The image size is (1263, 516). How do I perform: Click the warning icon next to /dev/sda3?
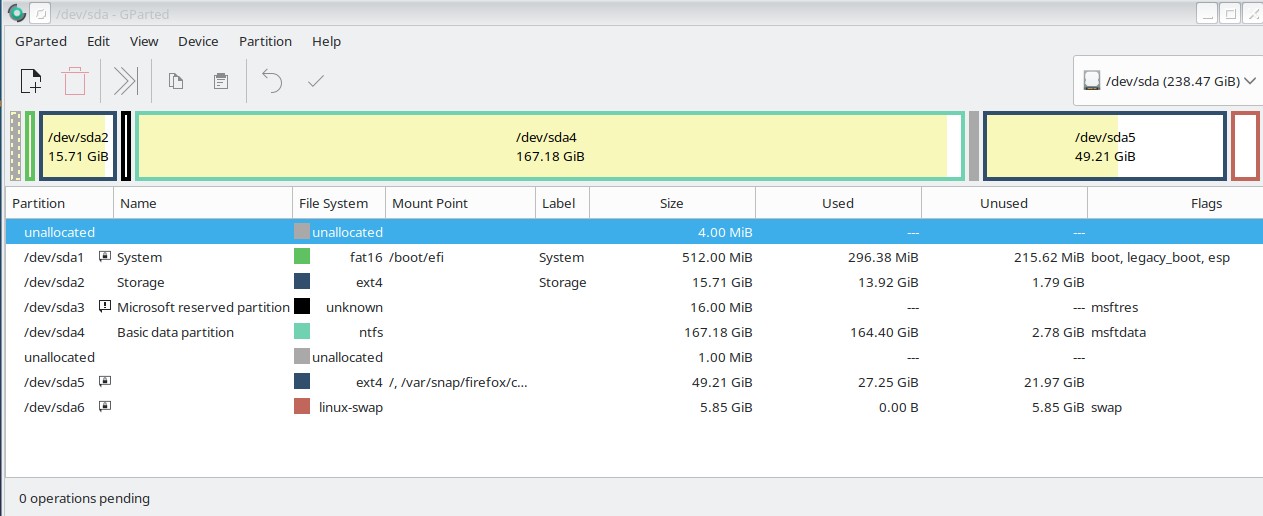[x=105, y=307]
